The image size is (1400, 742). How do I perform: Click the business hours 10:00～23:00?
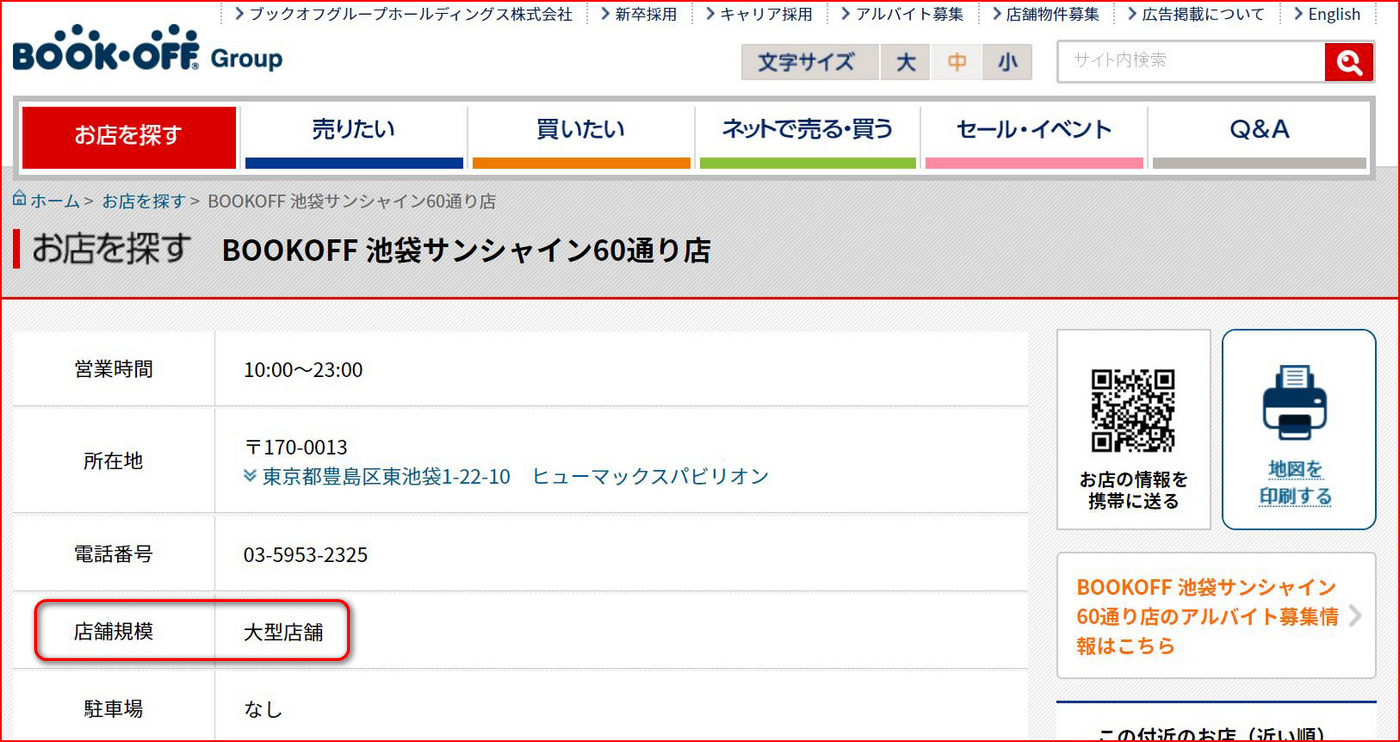click(x=303, y=370)
